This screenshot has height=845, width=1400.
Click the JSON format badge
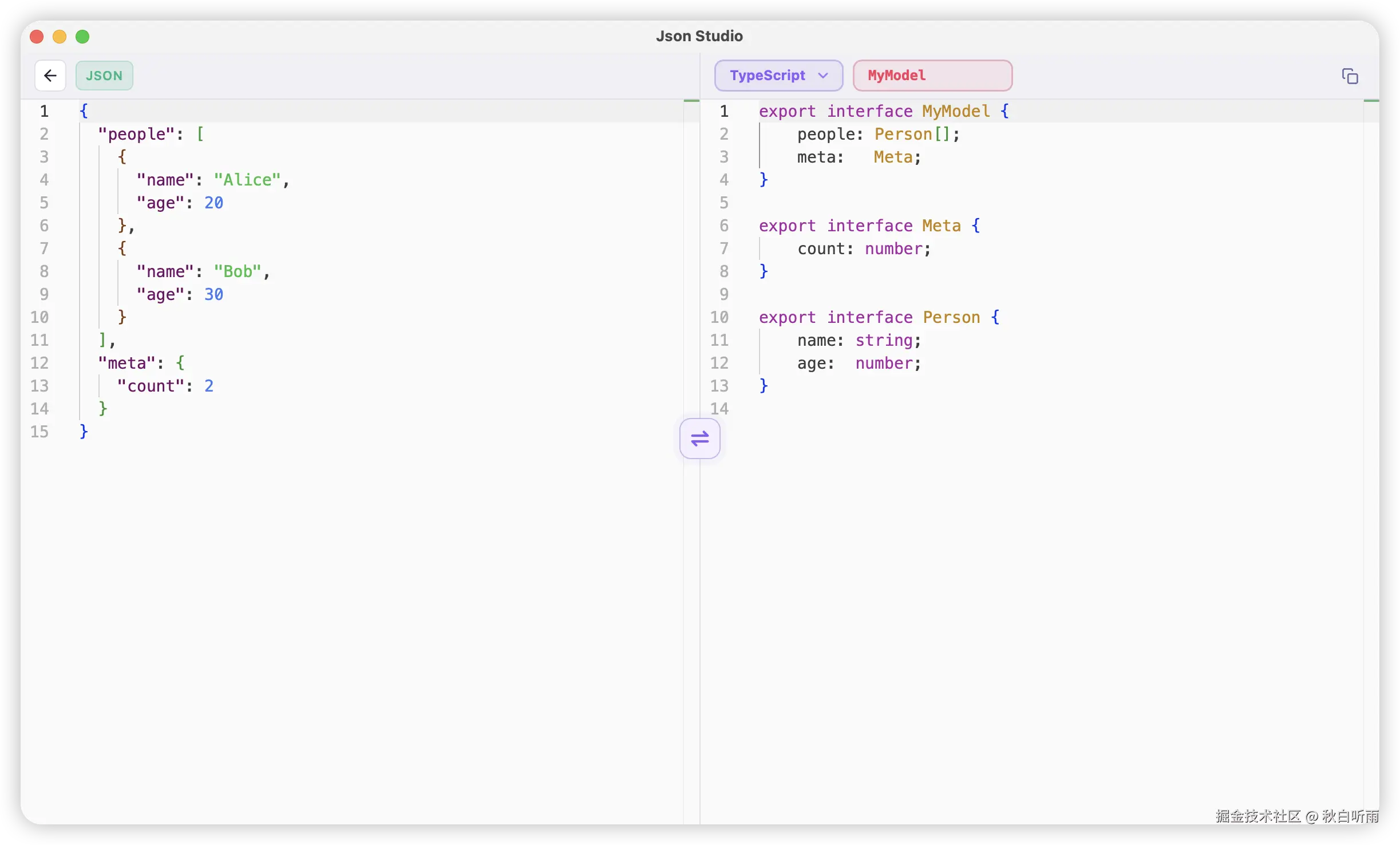tap(104, 75)
